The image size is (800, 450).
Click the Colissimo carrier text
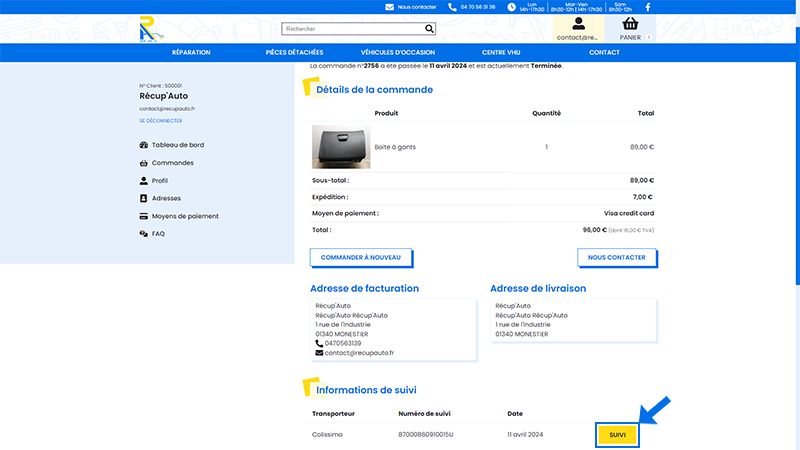(x=327, y=435)
